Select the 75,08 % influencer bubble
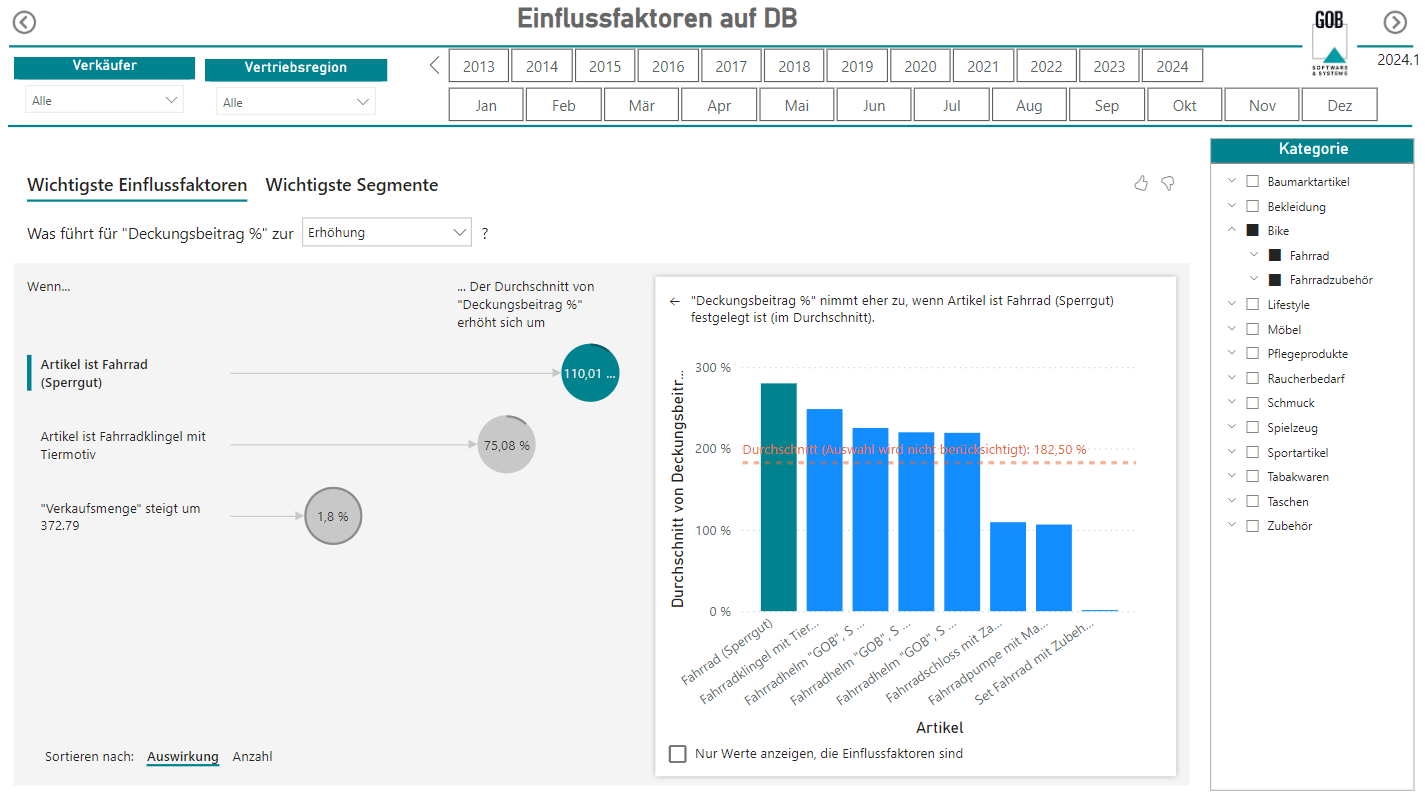1425x807 pixels. point(506,445)
